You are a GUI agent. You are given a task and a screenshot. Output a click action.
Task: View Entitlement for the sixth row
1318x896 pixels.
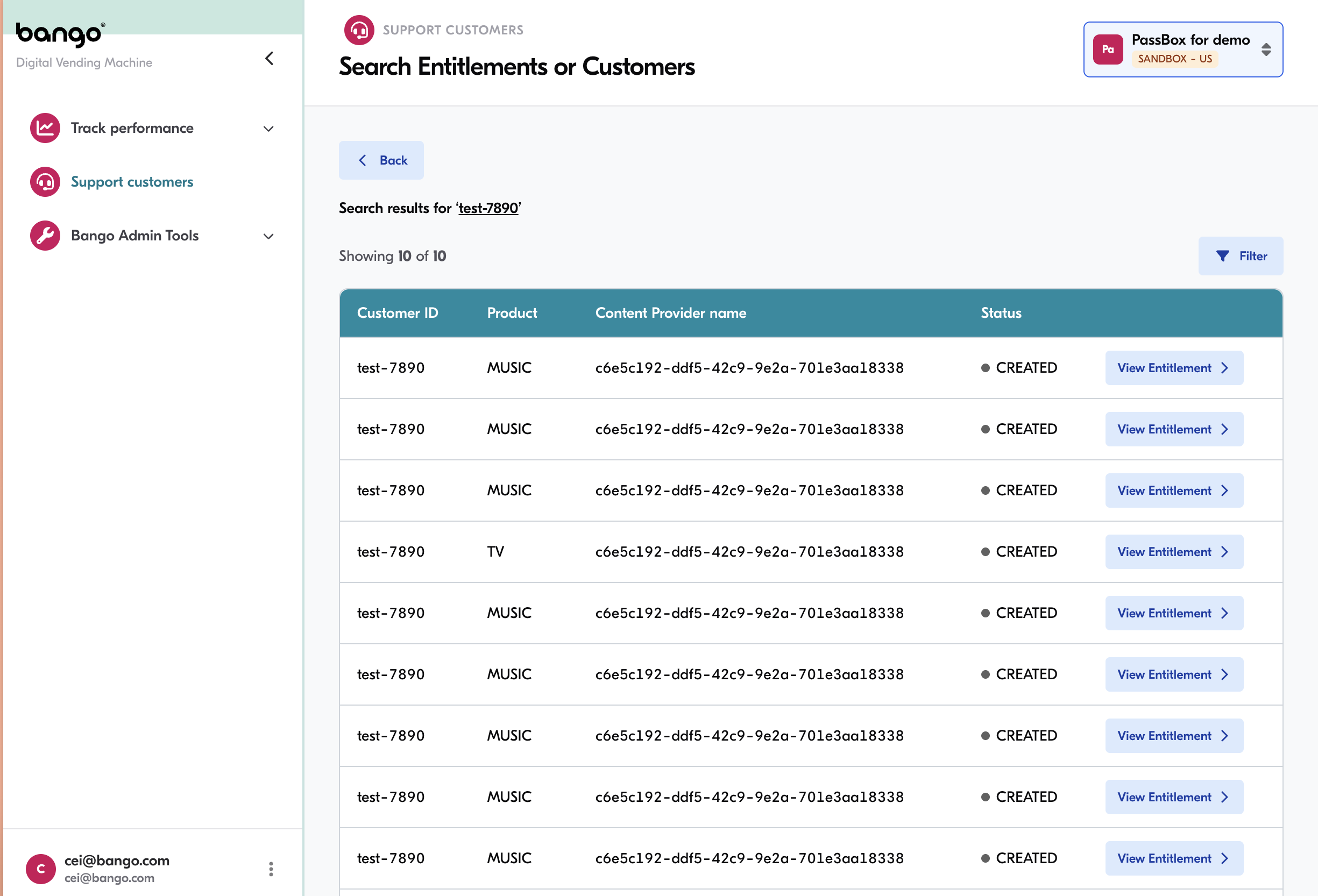pos(1174,674)
